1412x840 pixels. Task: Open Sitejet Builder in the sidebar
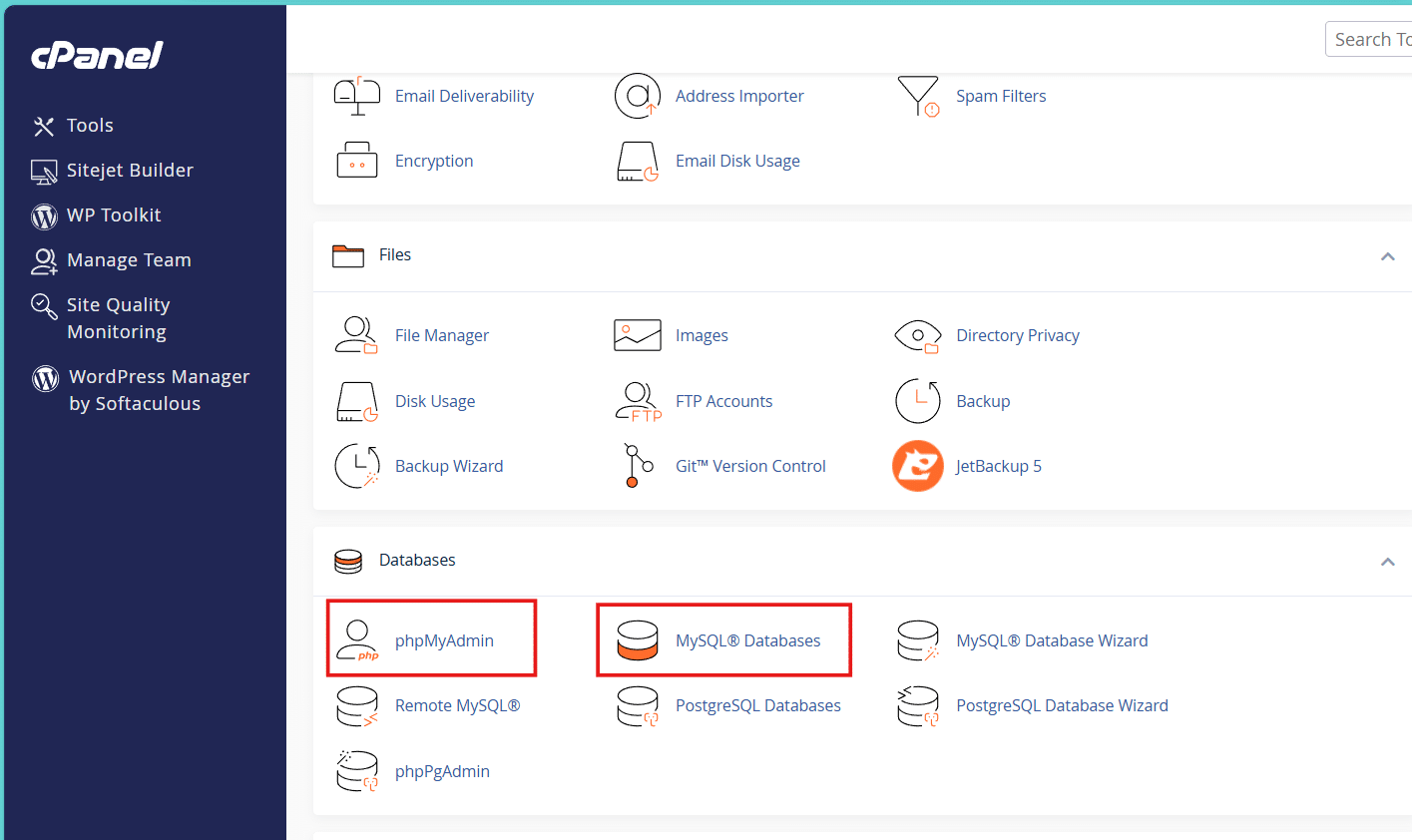point(130,171)
